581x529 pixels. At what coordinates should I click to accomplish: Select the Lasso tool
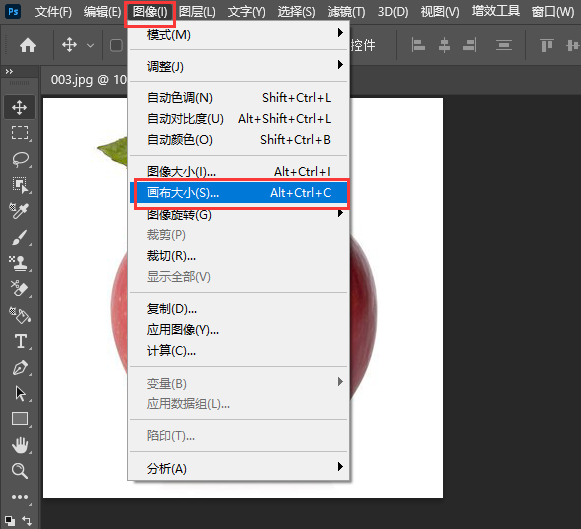(20, 159)
